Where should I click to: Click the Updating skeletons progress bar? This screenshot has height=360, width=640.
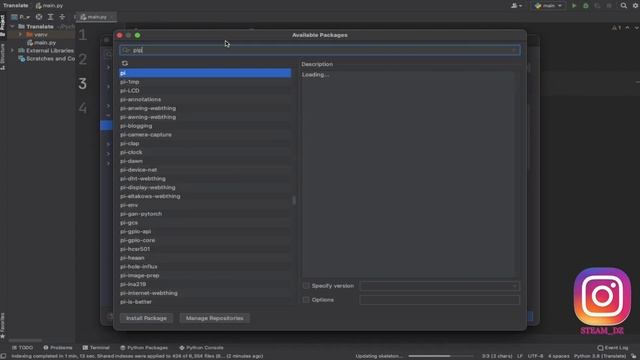(x=440, y=356)
